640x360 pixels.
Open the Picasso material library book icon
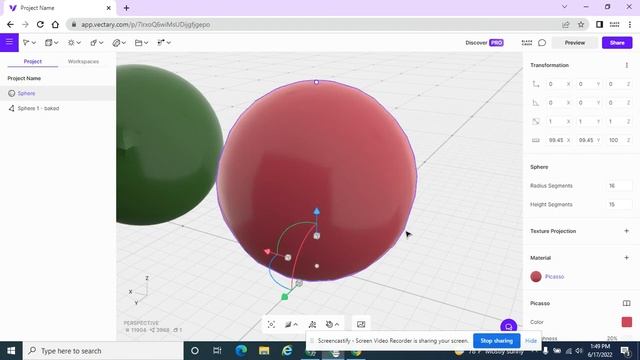[627, 303]
